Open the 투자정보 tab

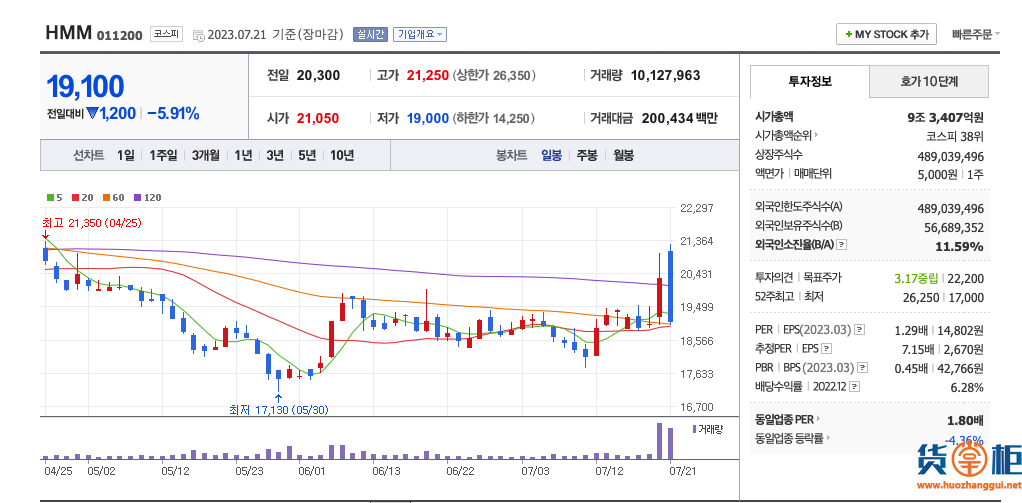[810, 81]
